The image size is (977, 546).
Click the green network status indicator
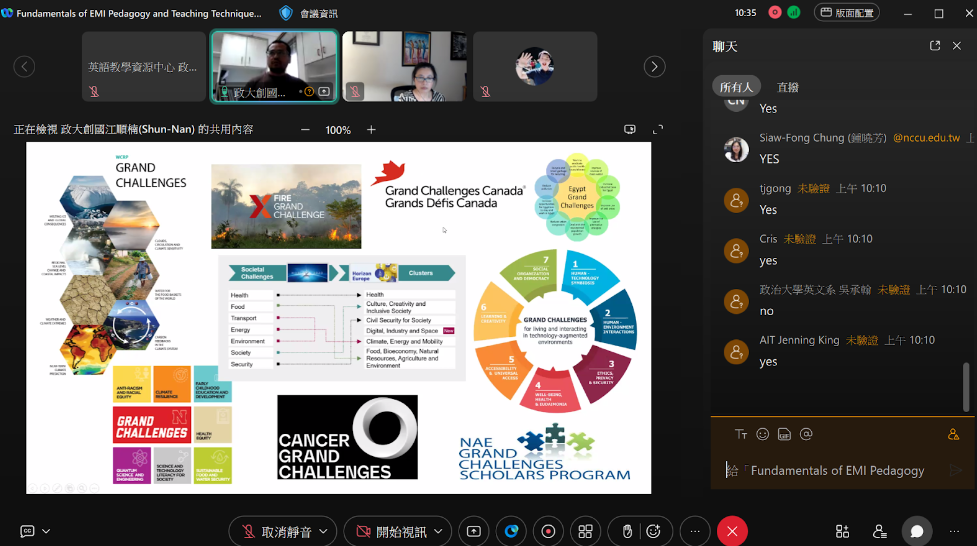tap(794, 12)
